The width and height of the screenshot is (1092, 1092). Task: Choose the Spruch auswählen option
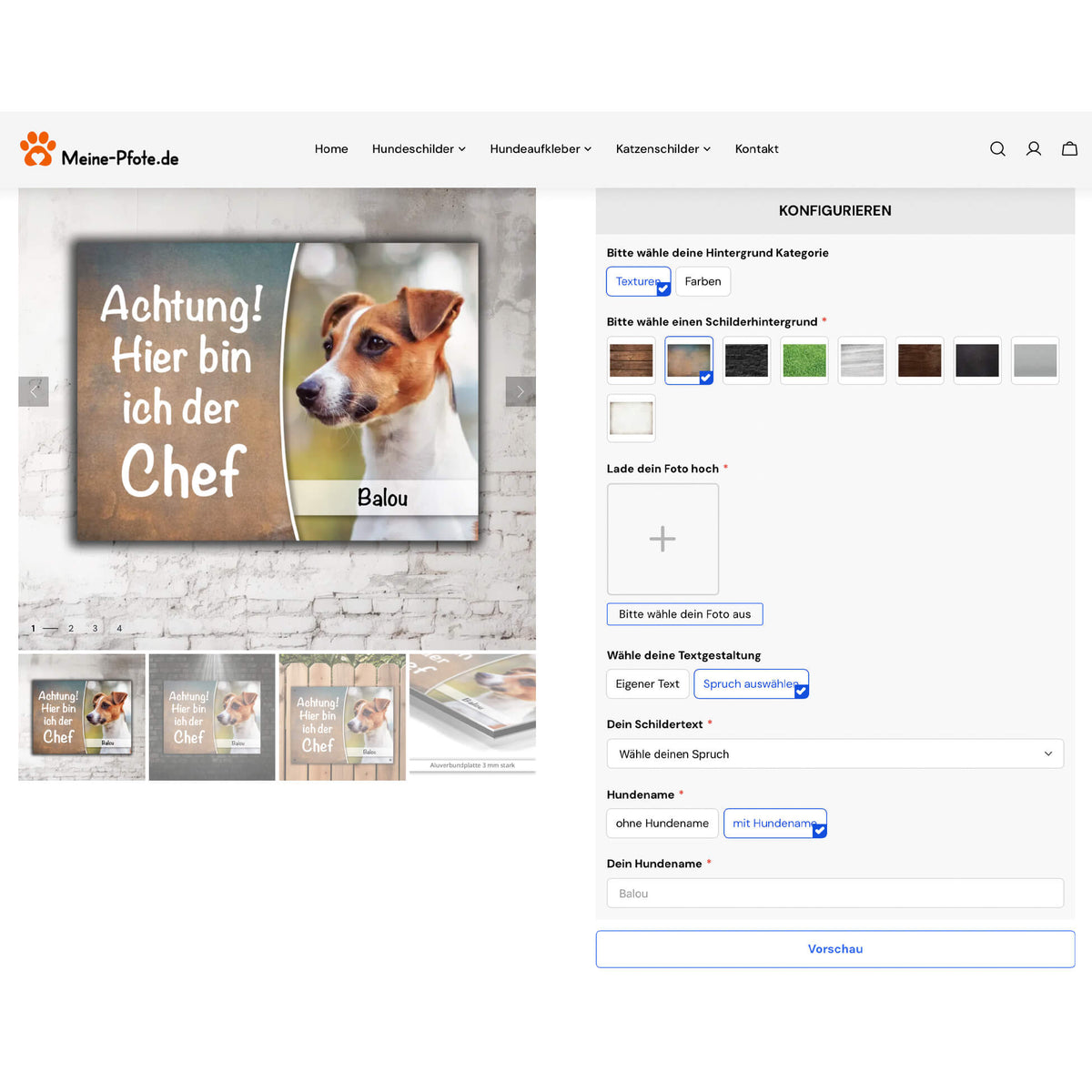click(751, 684)
